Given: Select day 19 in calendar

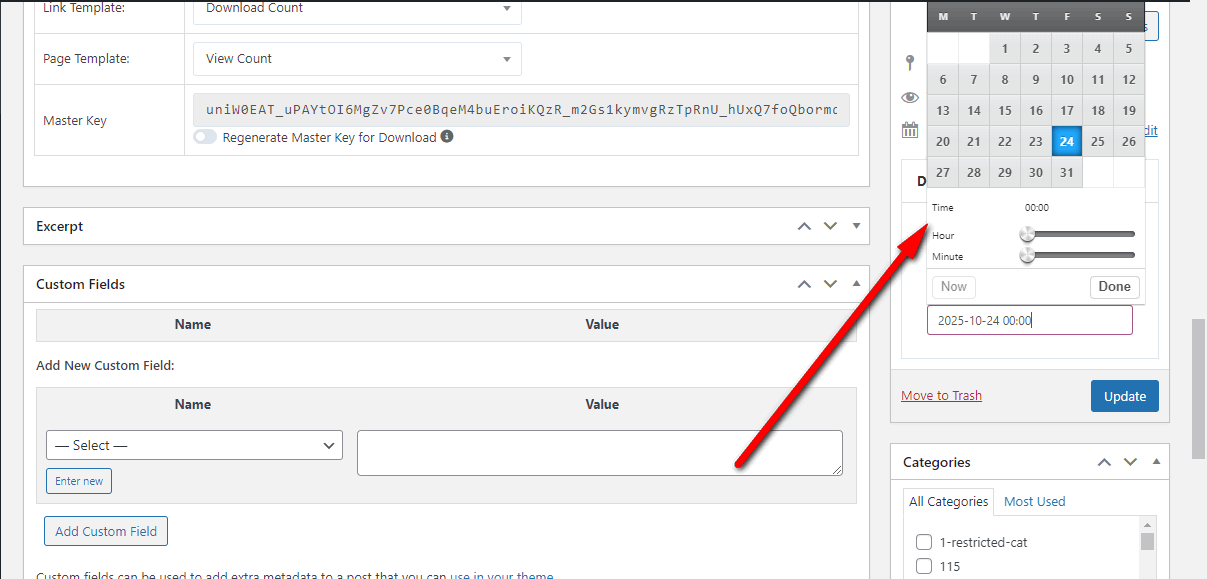Looking at the screenshot, I should click(1129, 111).
